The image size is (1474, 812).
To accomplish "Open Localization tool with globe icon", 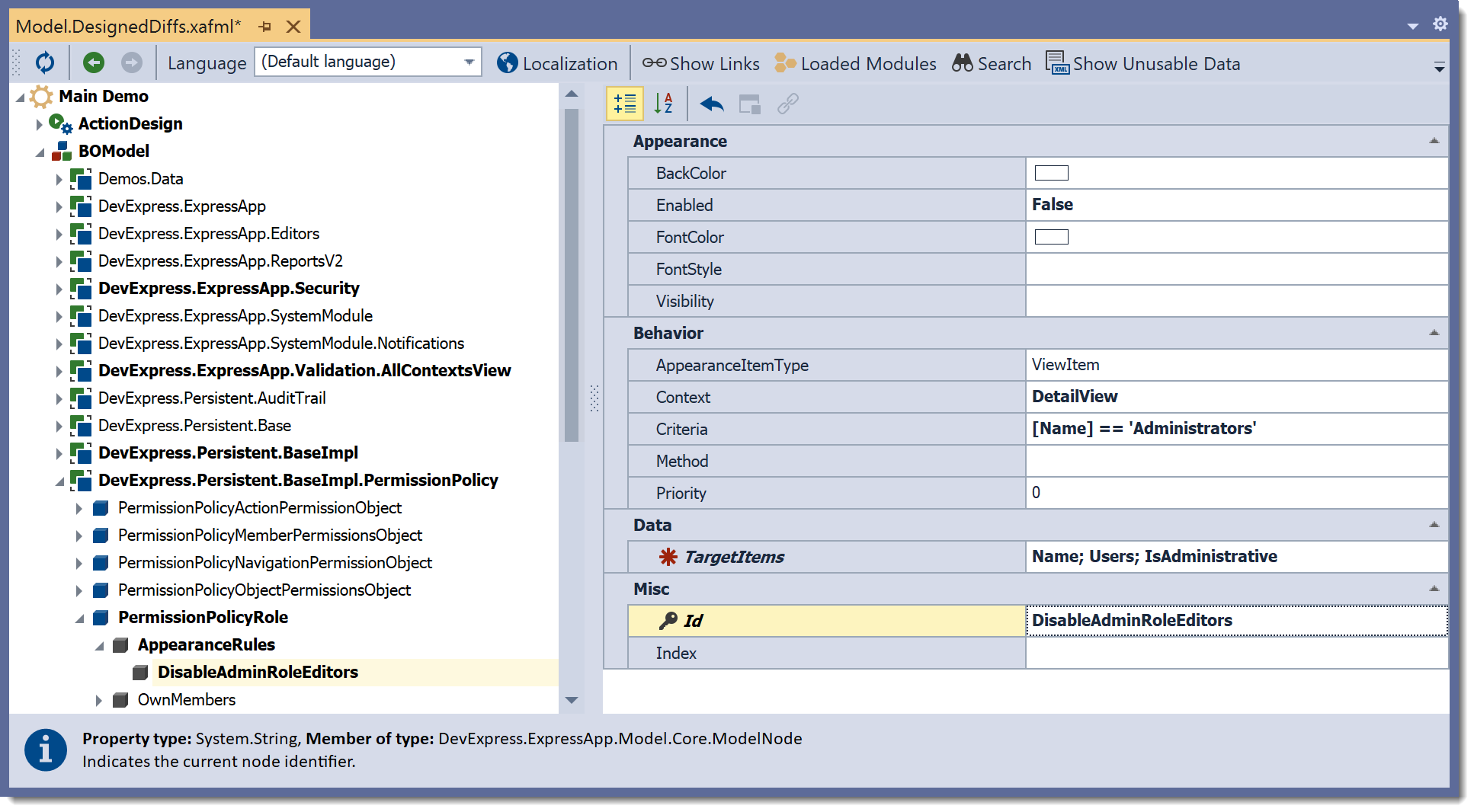I will click(557, 63).
